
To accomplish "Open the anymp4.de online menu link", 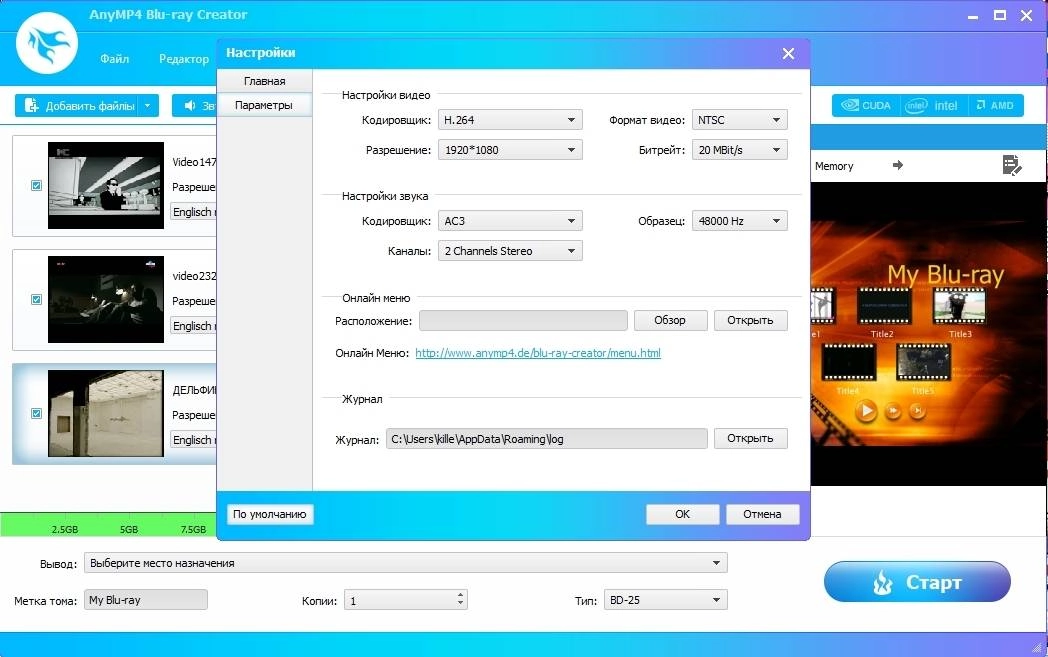I will pyautogui.click(x=538, y=353).
